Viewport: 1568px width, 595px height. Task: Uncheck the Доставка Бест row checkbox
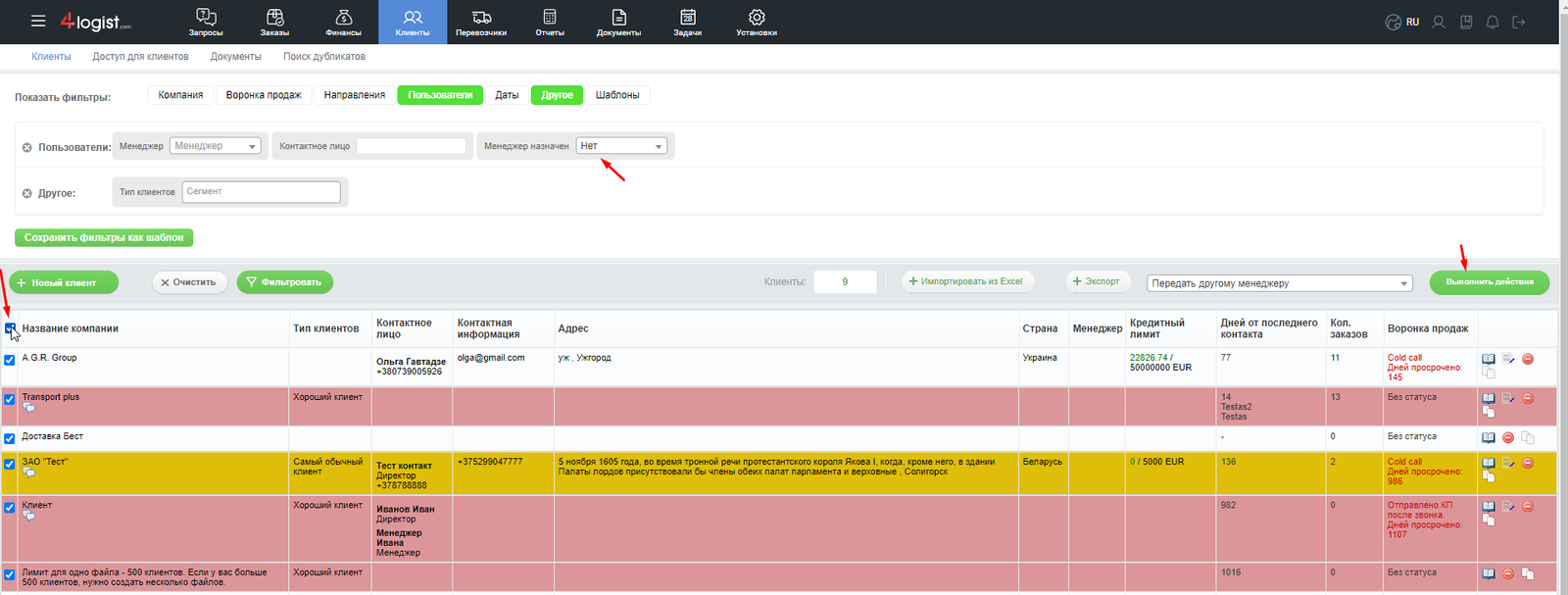(10, 438)
